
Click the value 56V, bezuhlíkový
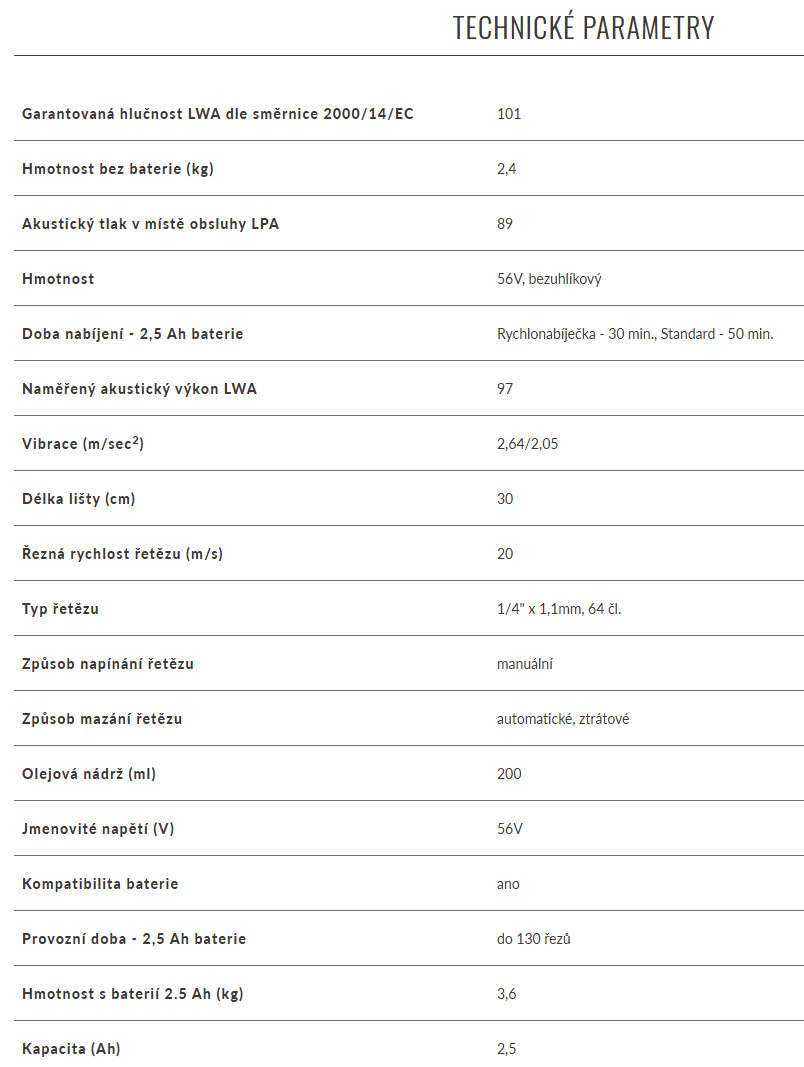click(549, 279)
